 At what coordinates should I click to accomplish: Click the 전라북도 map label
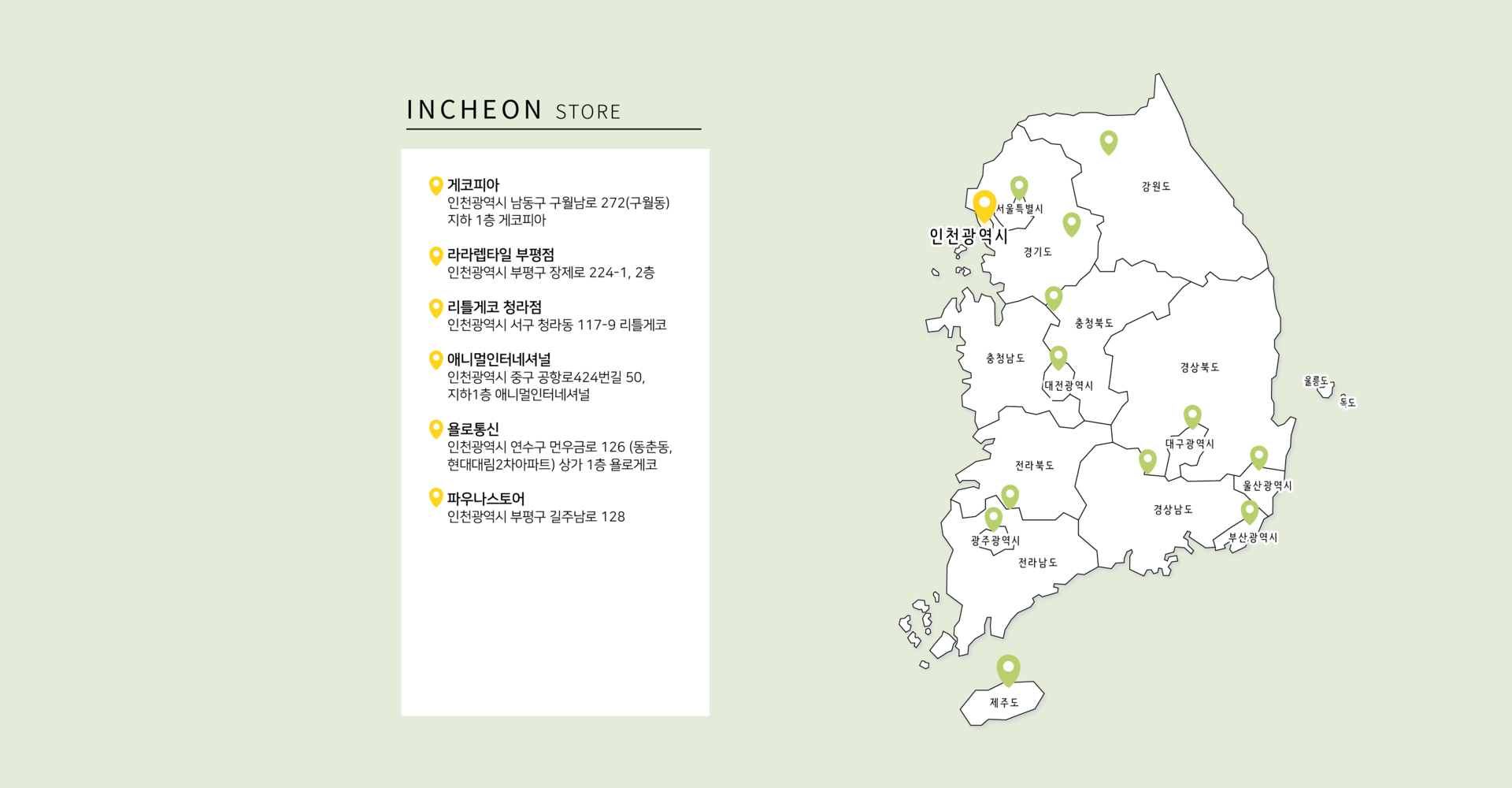(1034, 466)
